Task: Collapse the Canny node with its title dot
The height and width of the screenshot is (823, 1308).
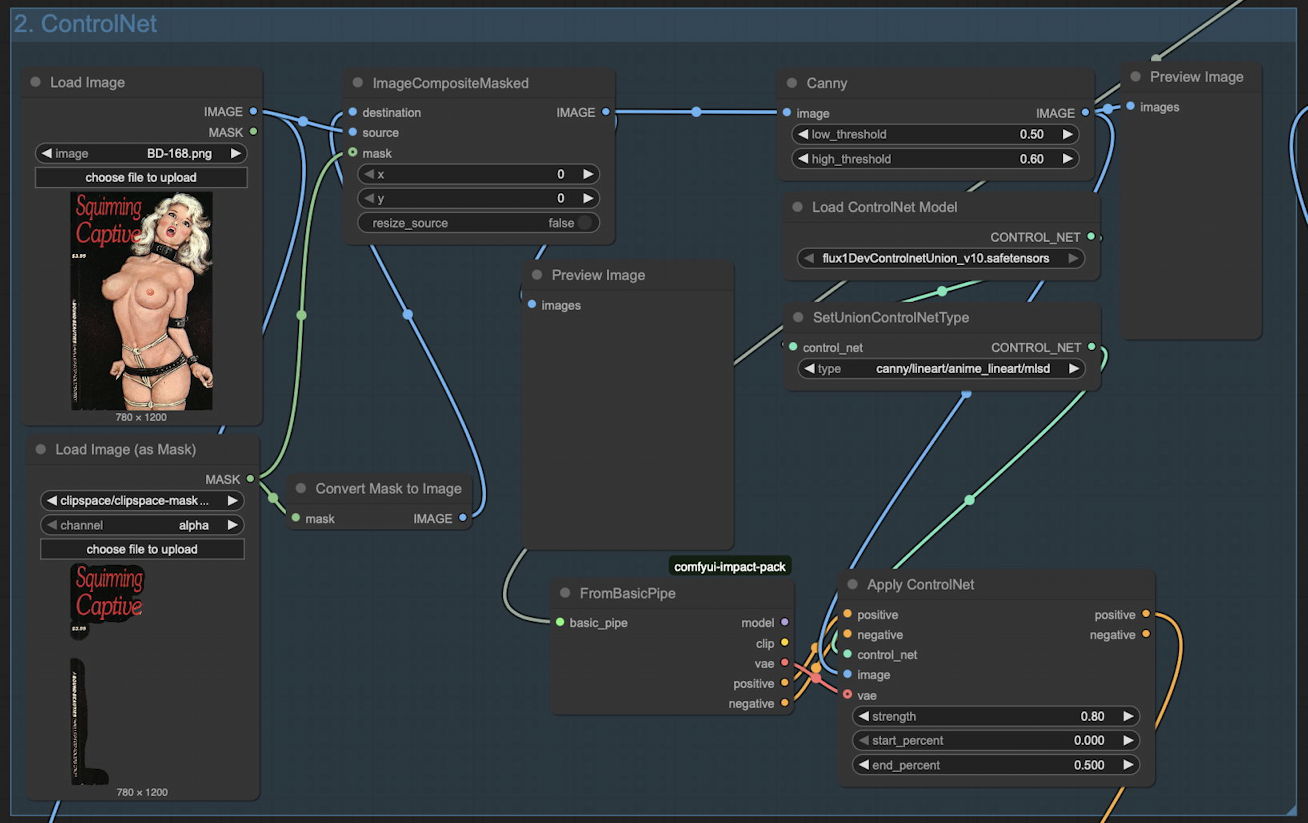Action: tap(793, 84)
